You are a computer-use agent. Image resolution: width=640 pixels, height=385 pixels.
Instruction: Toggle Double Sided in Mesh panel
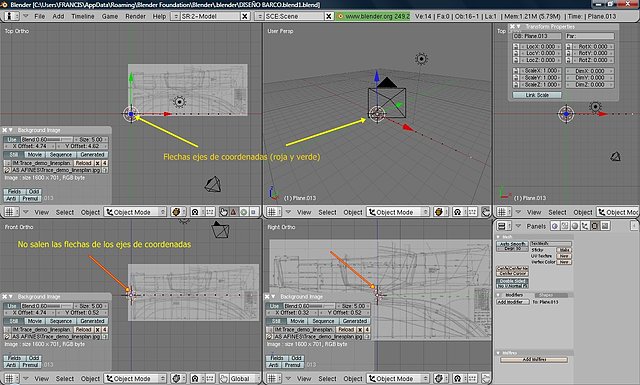point(513,281)
